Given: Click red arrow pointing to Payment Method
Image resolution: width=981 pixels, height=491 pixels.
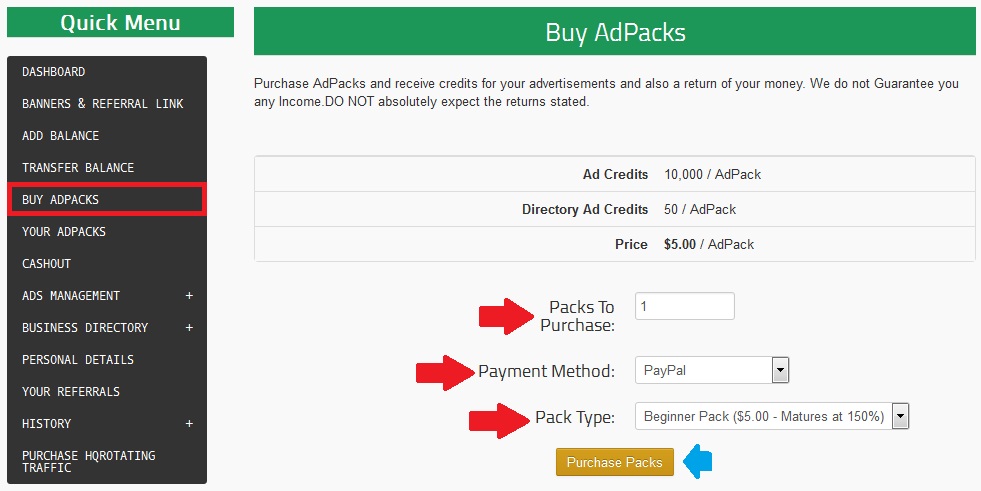Looking at the screenshot, I should tap(445, 372).
